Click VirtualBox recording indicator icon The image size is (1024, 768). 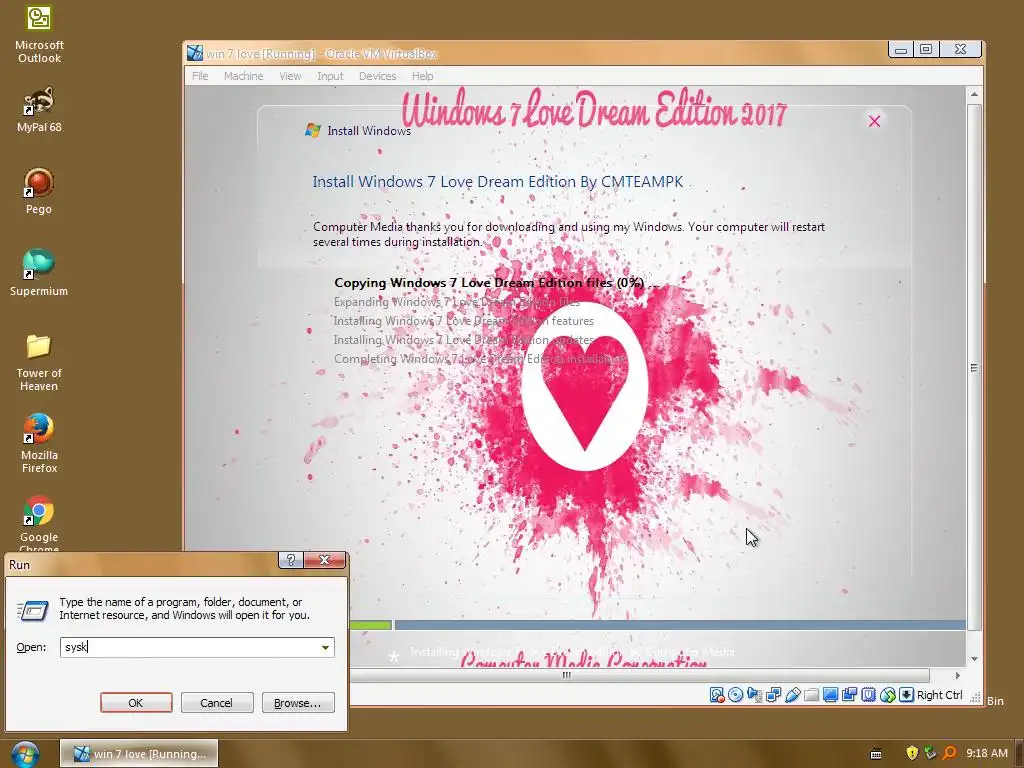coord(849,695)
